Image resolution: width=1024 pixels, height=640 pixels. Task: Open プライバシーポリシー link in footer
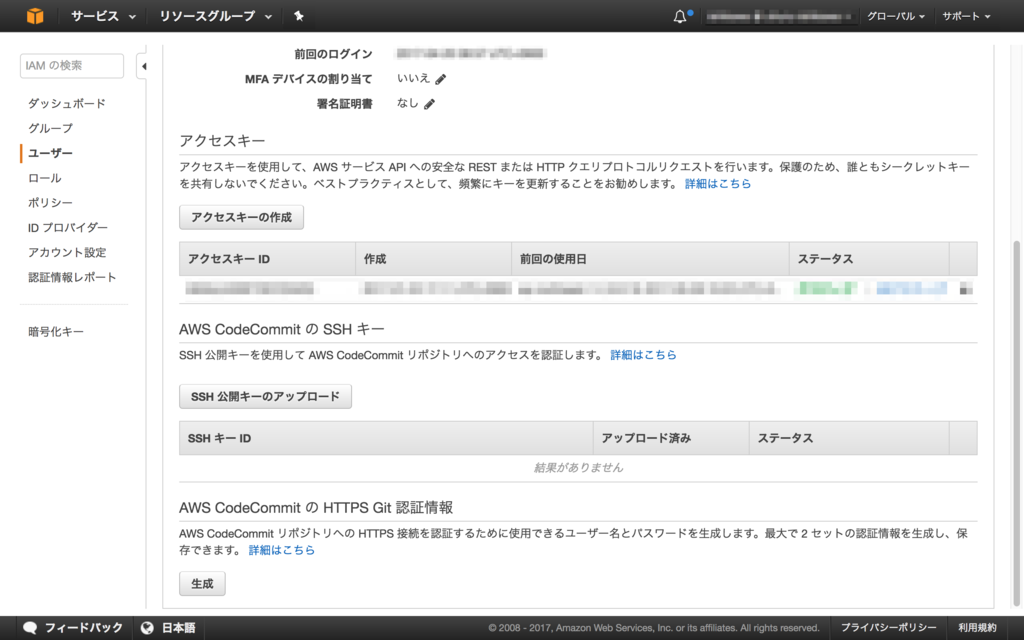click(888, 628)
